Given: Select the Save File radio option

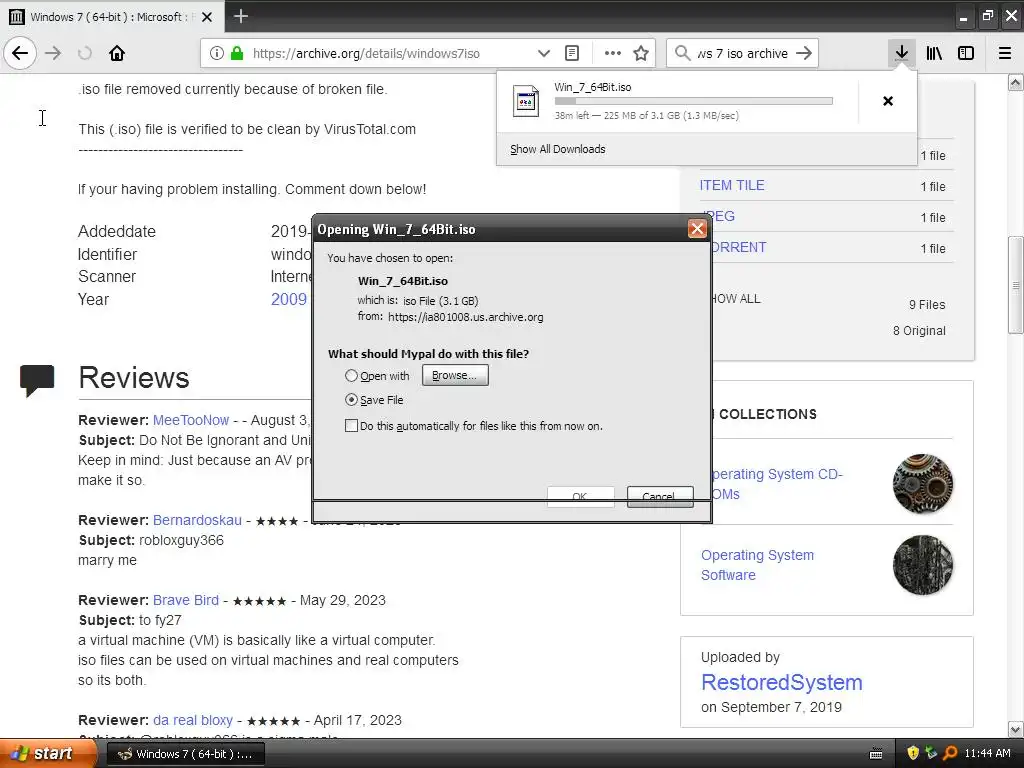Looking at the screenshot, I should (x=351, y=400).
